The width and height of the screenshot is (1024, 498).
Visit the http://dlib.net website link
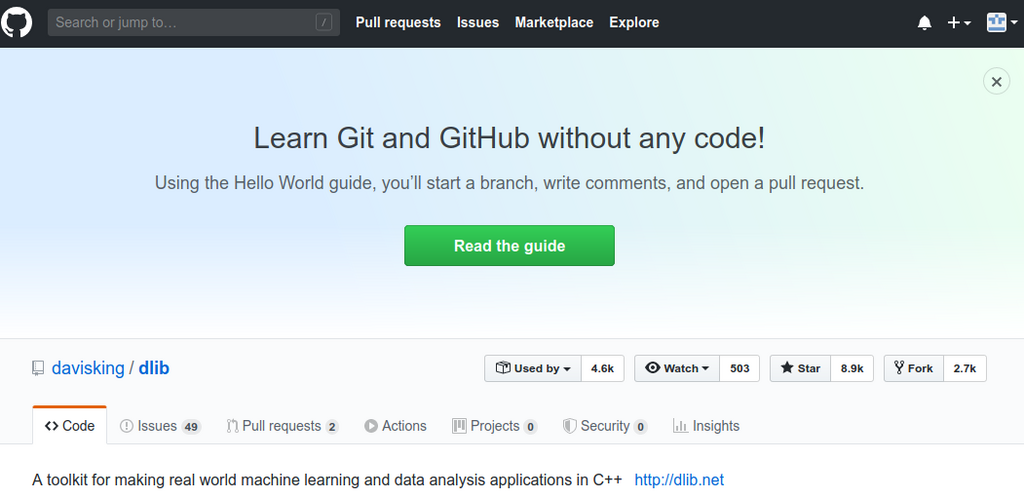679,480
